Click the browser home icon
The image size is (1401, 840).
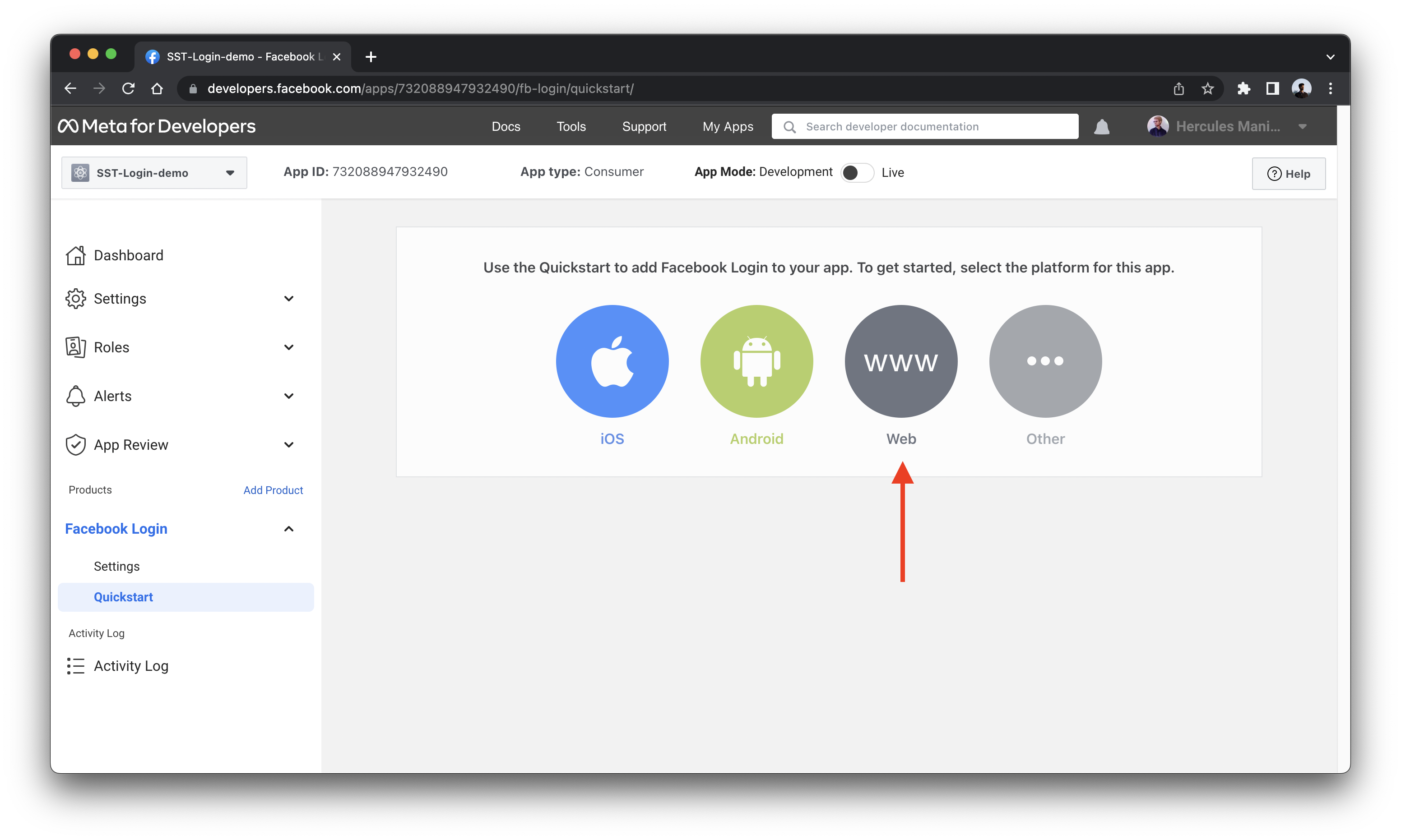(158, 88)
